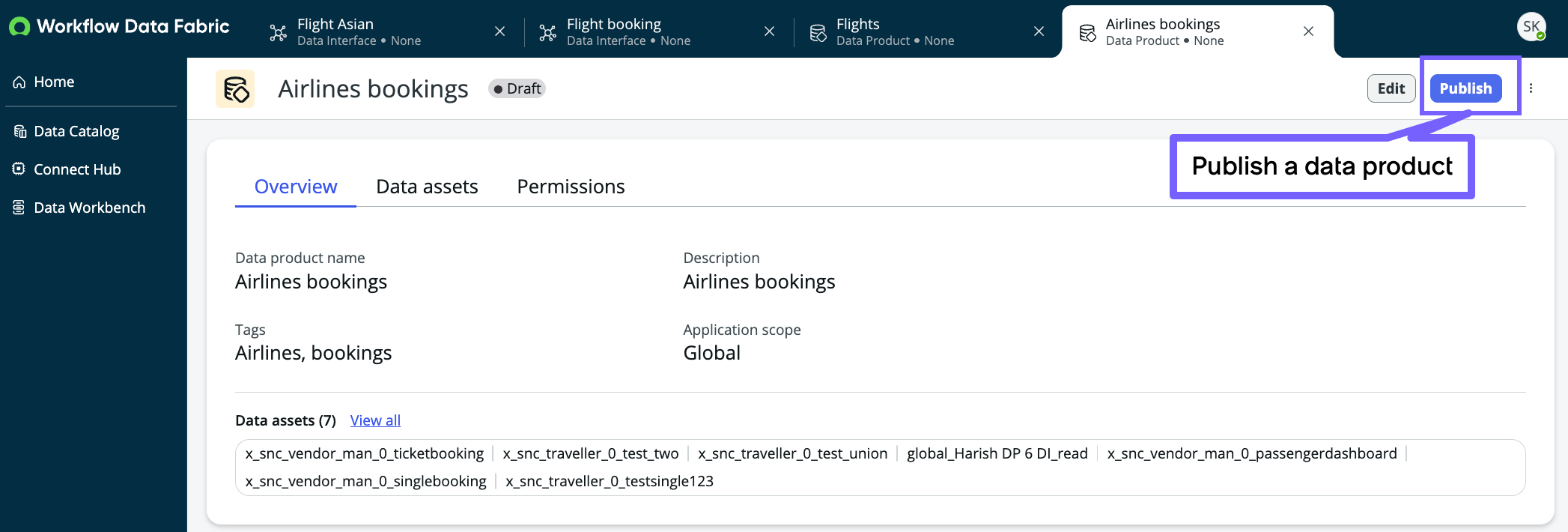Select asset global_Harish DP 6 DI_read
The height and width of the screenshot is (532, 1568).
pyautogui.click(x=997, y=453)
